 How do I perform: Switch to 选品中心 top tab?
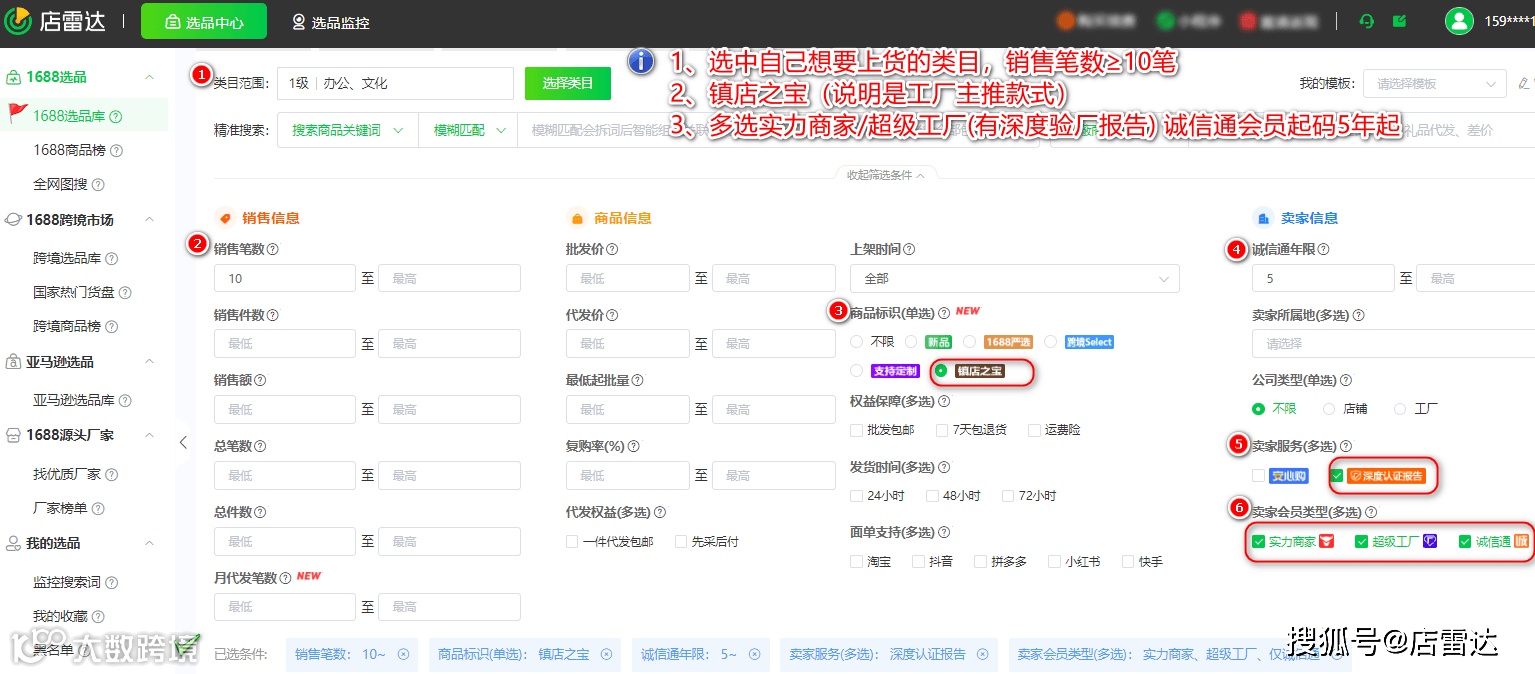point(204,21)
